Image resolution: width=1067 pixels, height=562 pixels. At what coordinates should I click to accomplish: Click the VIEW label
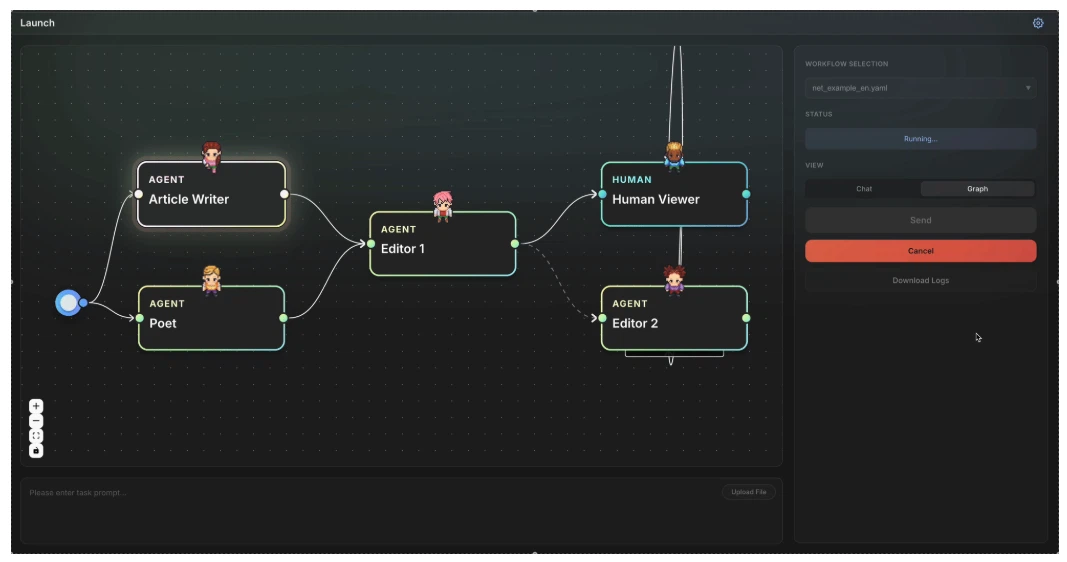coord(814,165)
